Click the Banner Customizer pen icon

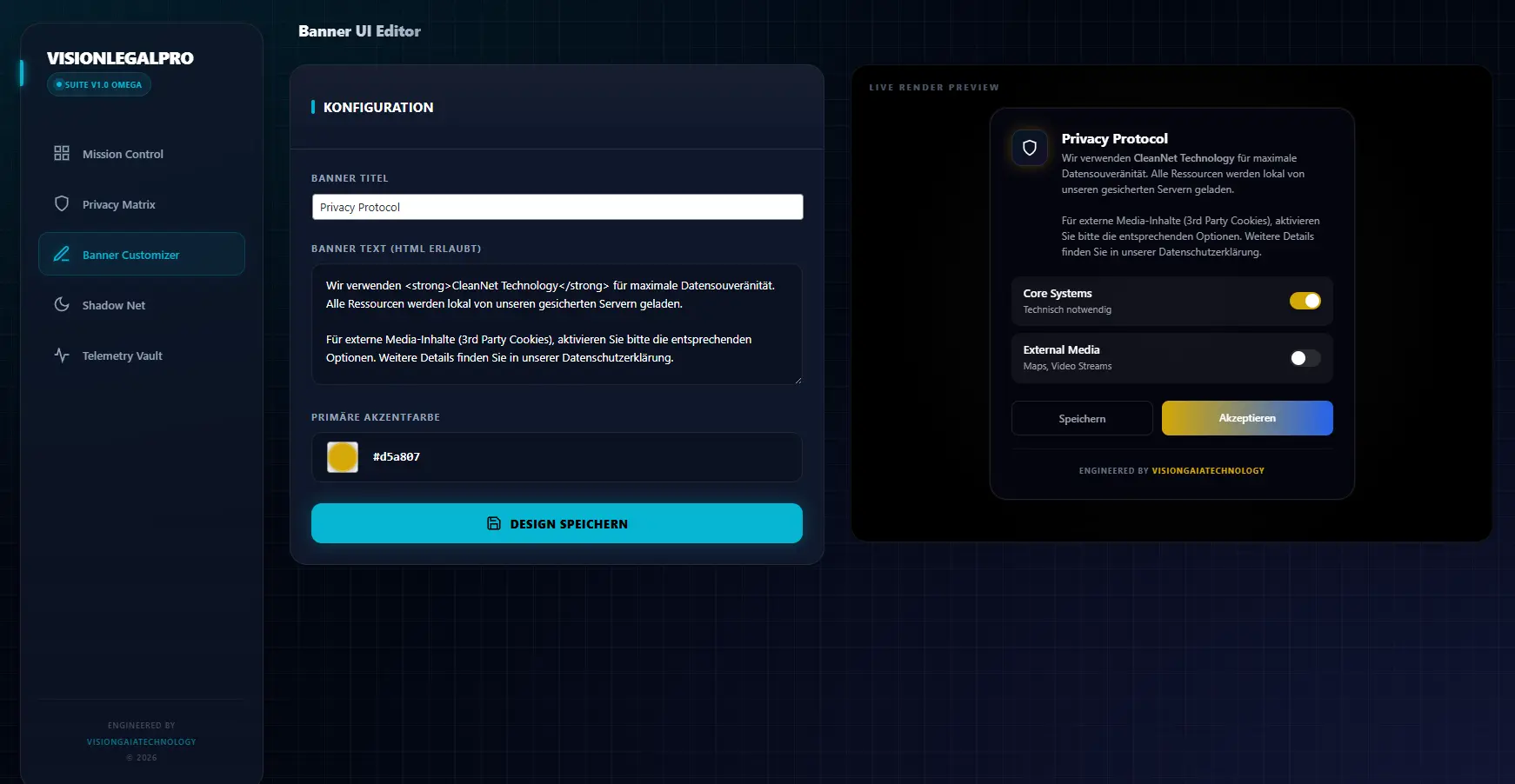62,254
